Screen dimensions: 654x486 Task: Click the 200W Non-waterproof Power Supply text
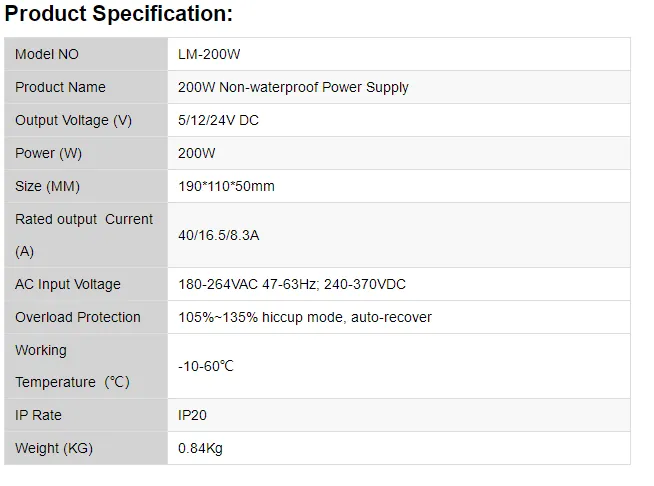point(293,87)
